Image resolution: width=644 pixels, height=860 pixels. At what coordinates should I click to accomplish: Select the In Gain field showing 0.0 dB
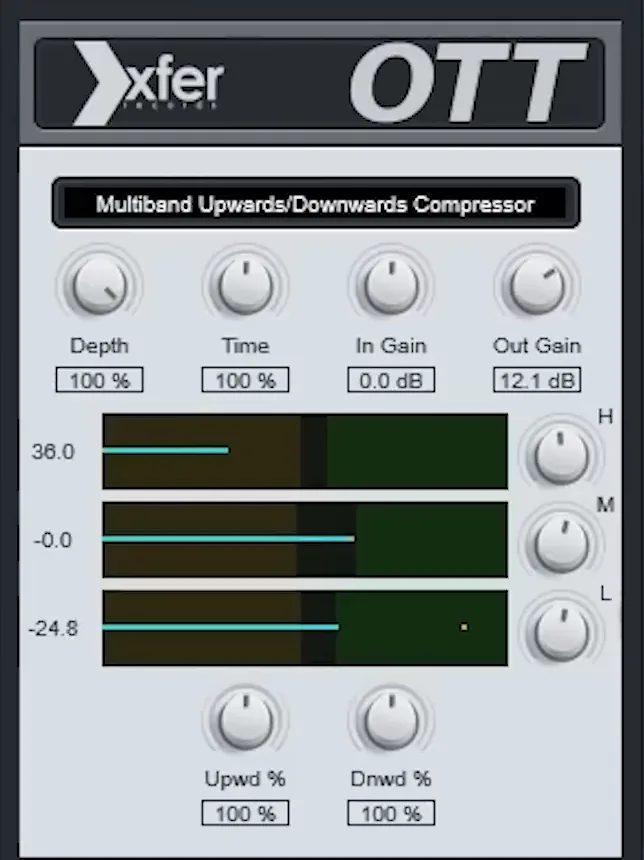tap(391, 380)
